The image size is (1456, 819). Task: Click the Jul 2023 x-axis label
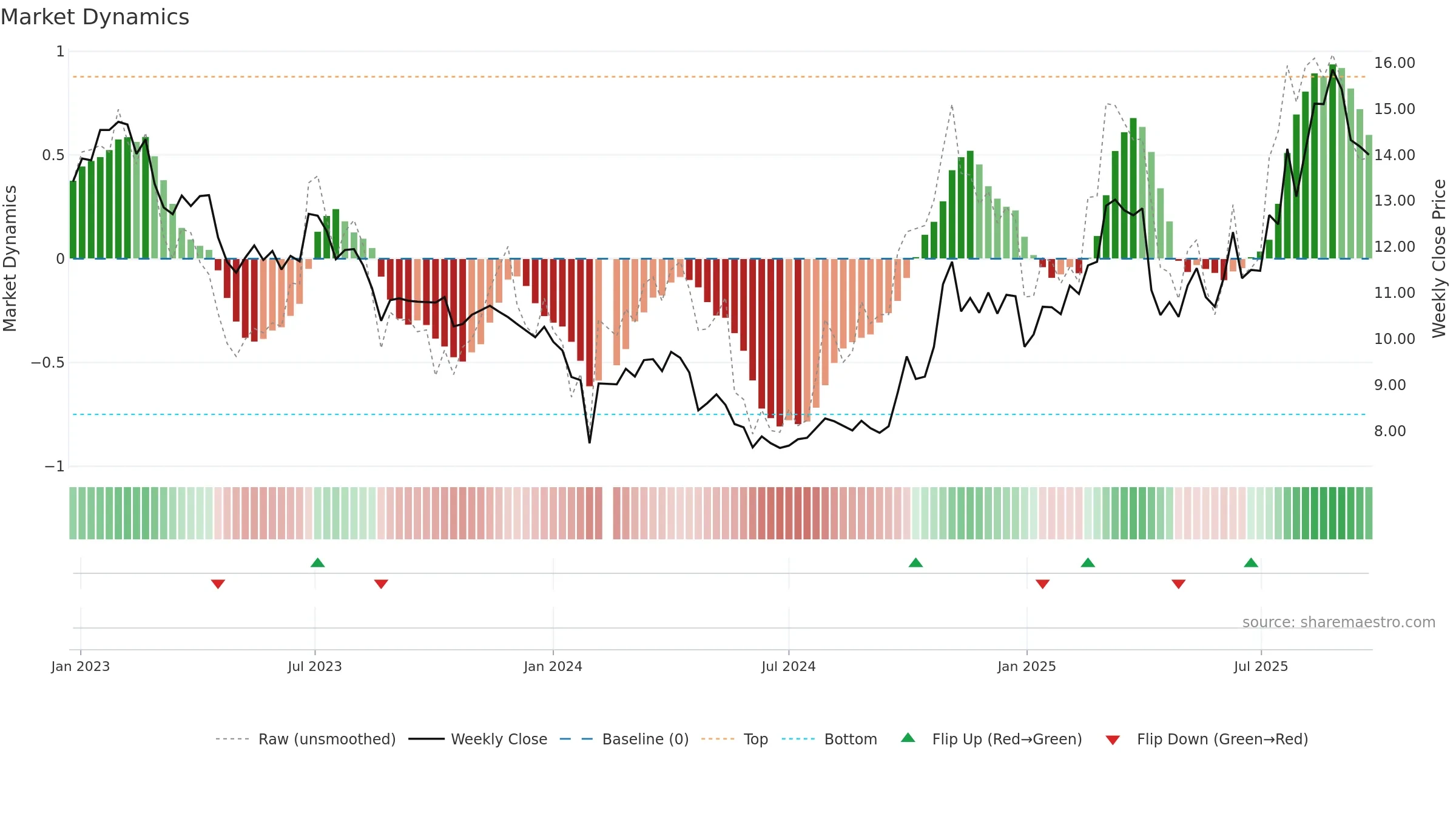[315, 666]
